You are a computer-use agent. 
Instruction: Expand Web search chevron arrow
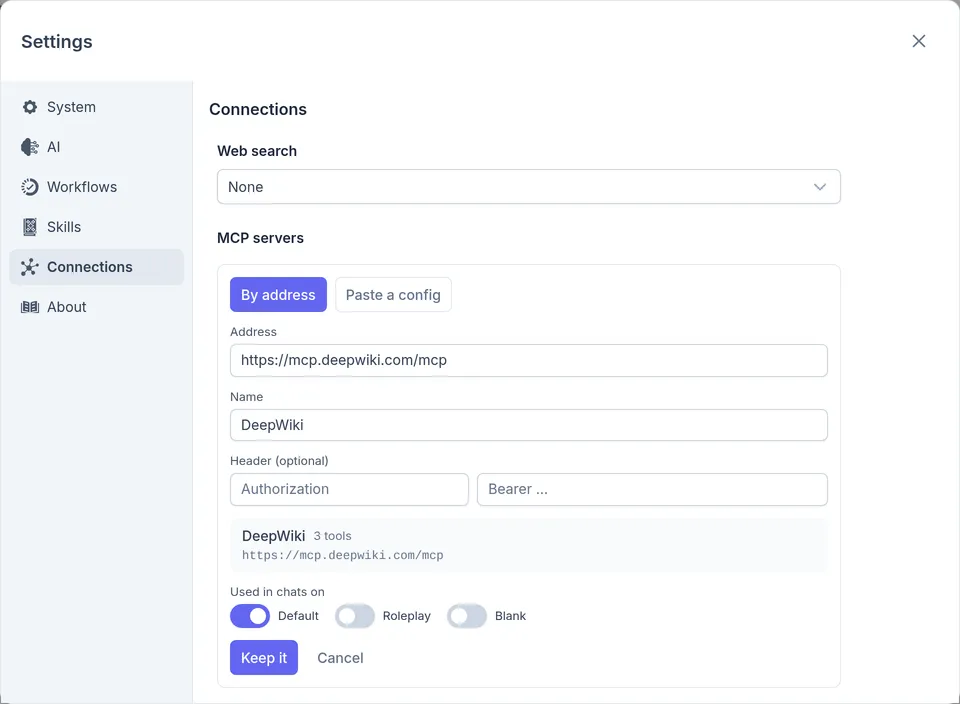[820, 187]
